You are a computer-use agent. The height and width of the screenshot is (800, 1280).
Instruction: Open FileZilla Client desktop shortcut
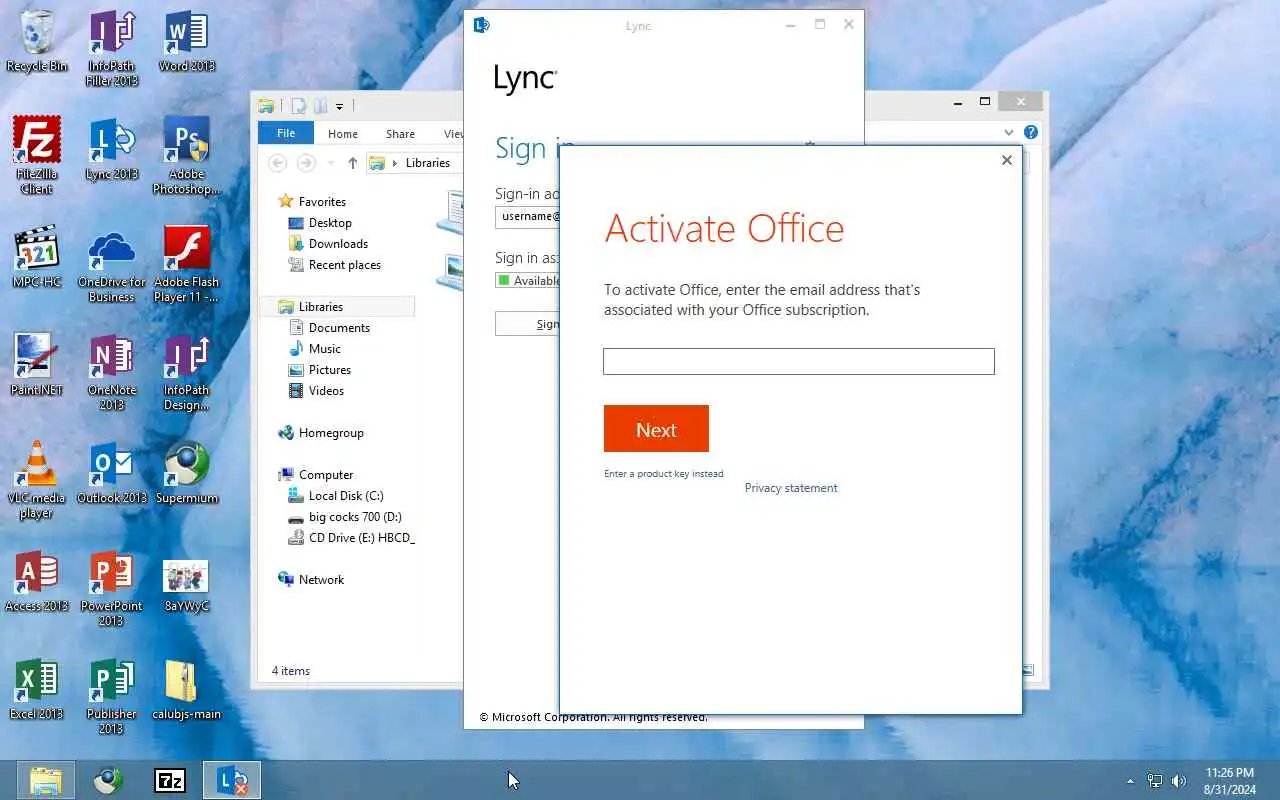pyautogui.click(x=37, y=155)
